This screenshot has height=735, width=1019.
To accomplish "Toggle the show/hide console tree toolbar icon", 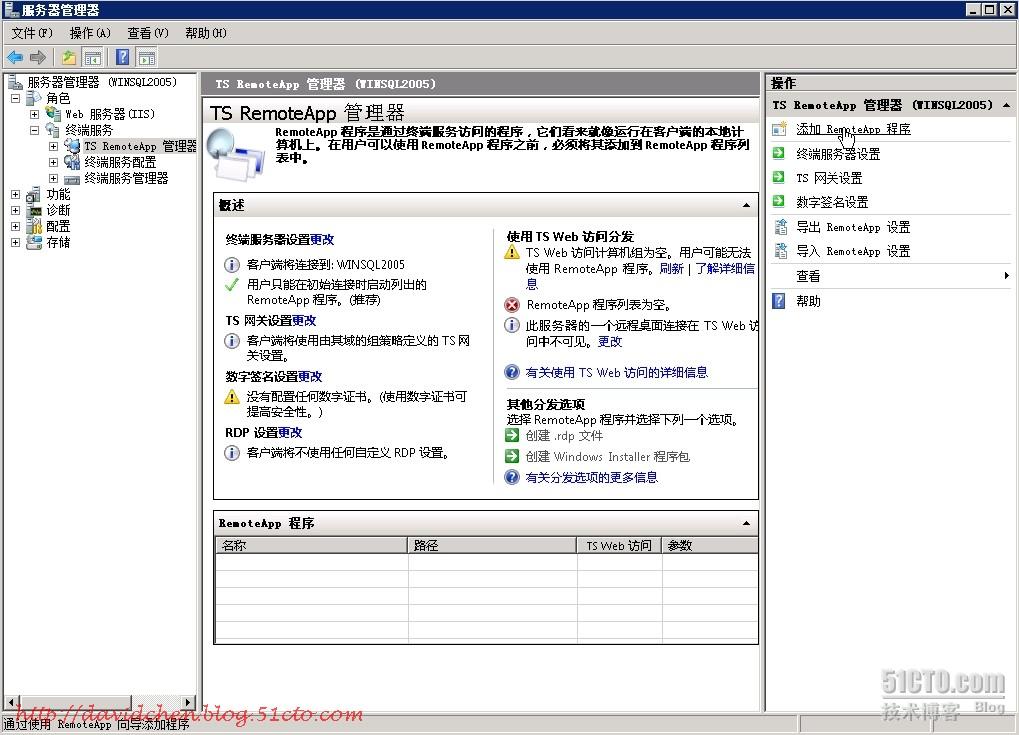I will 93,58.
